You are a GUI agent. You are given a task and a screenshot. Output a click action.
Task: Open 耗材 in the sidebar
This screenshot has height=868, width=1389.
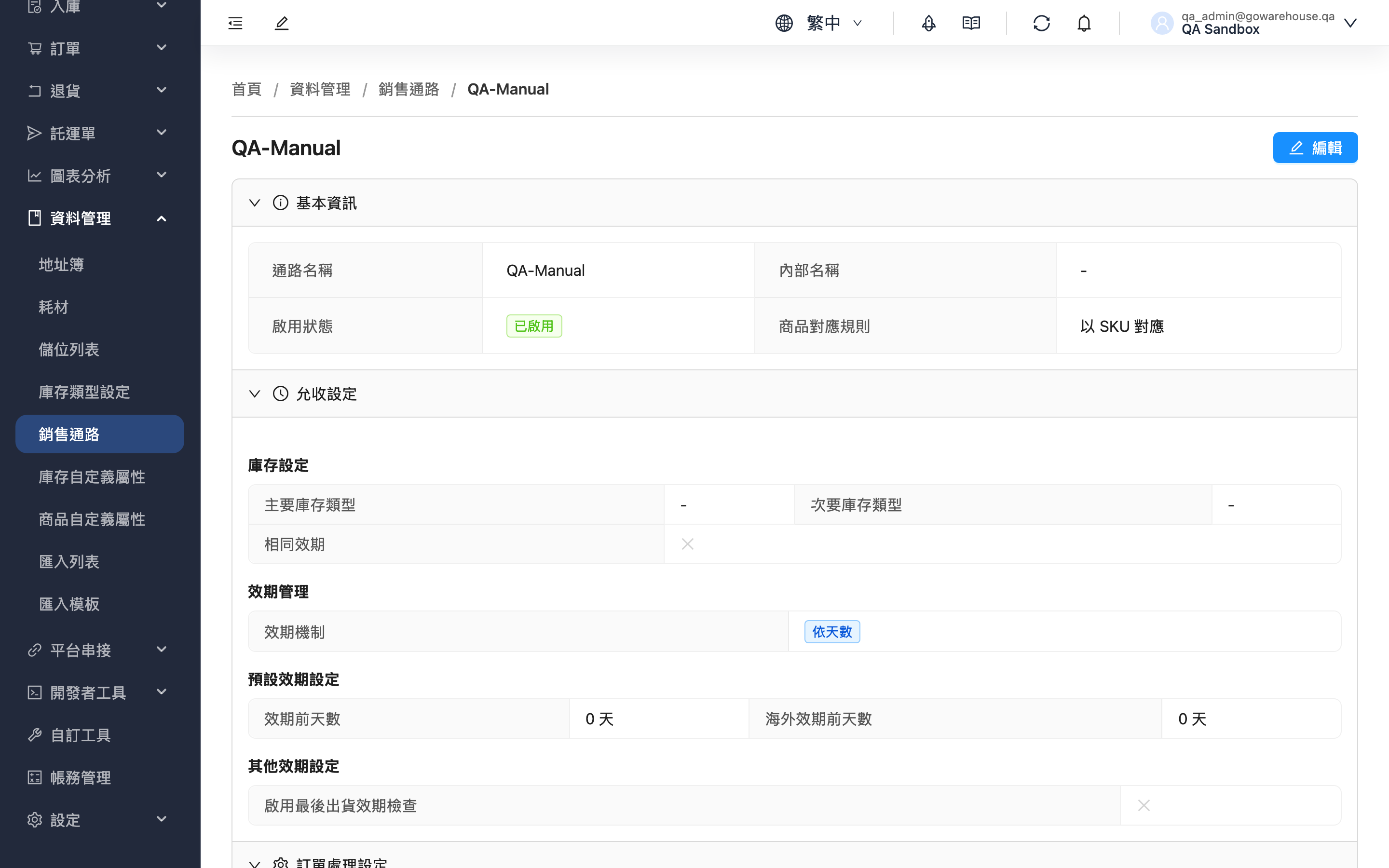point(99,307)
